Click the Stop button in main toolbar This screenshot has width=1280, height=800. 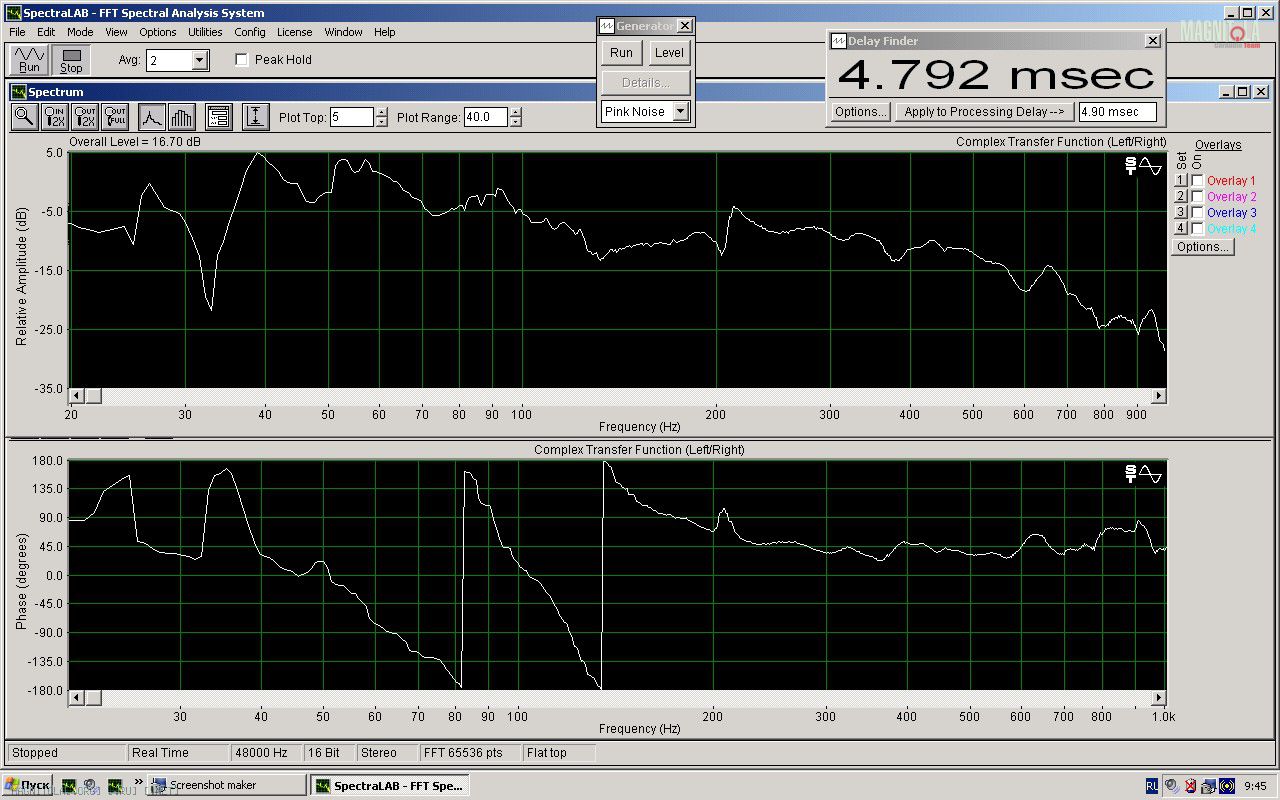pos(71,60)
